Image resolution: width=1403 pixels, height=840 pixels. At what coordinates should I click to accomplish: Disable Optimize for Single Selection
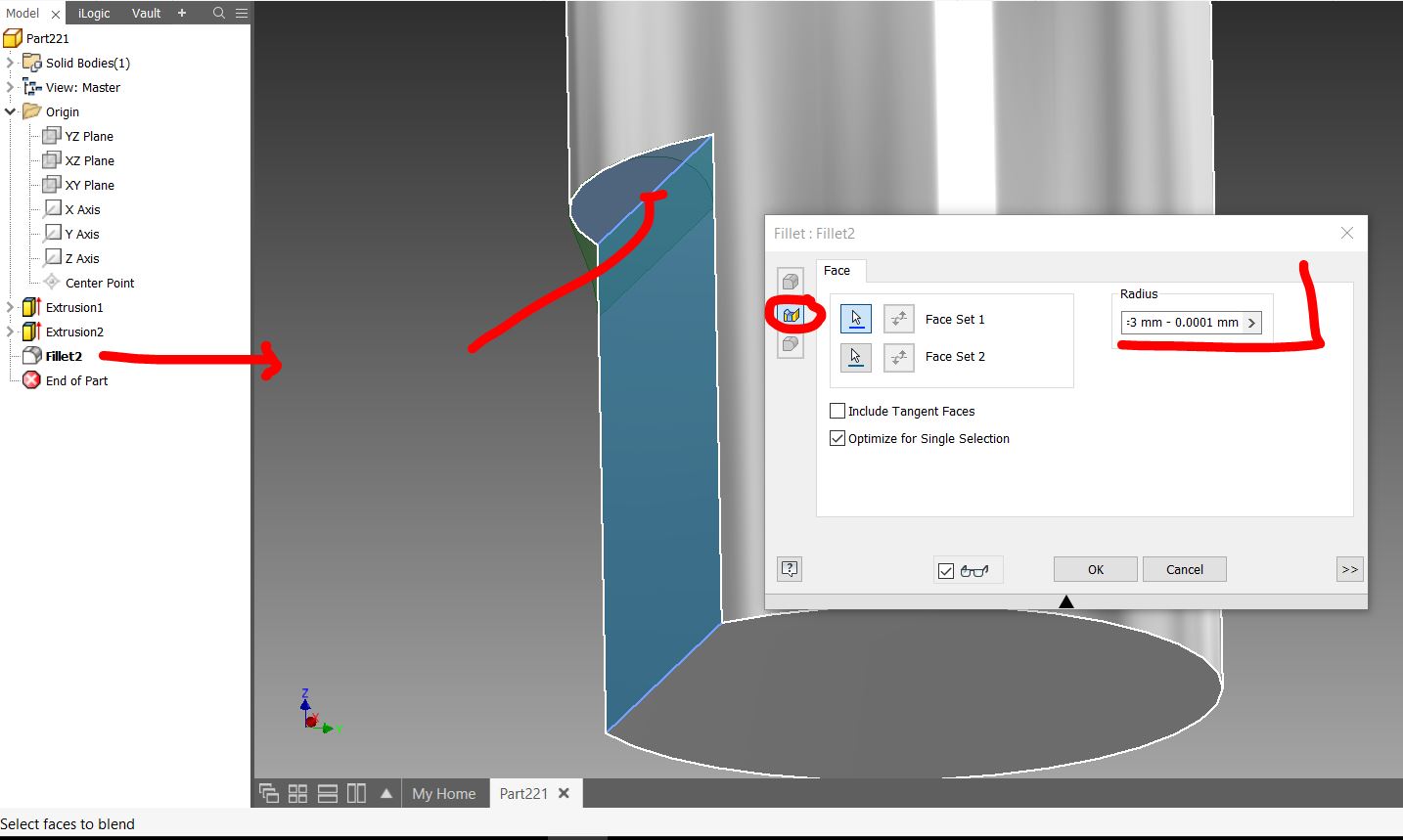coord(837,438)
